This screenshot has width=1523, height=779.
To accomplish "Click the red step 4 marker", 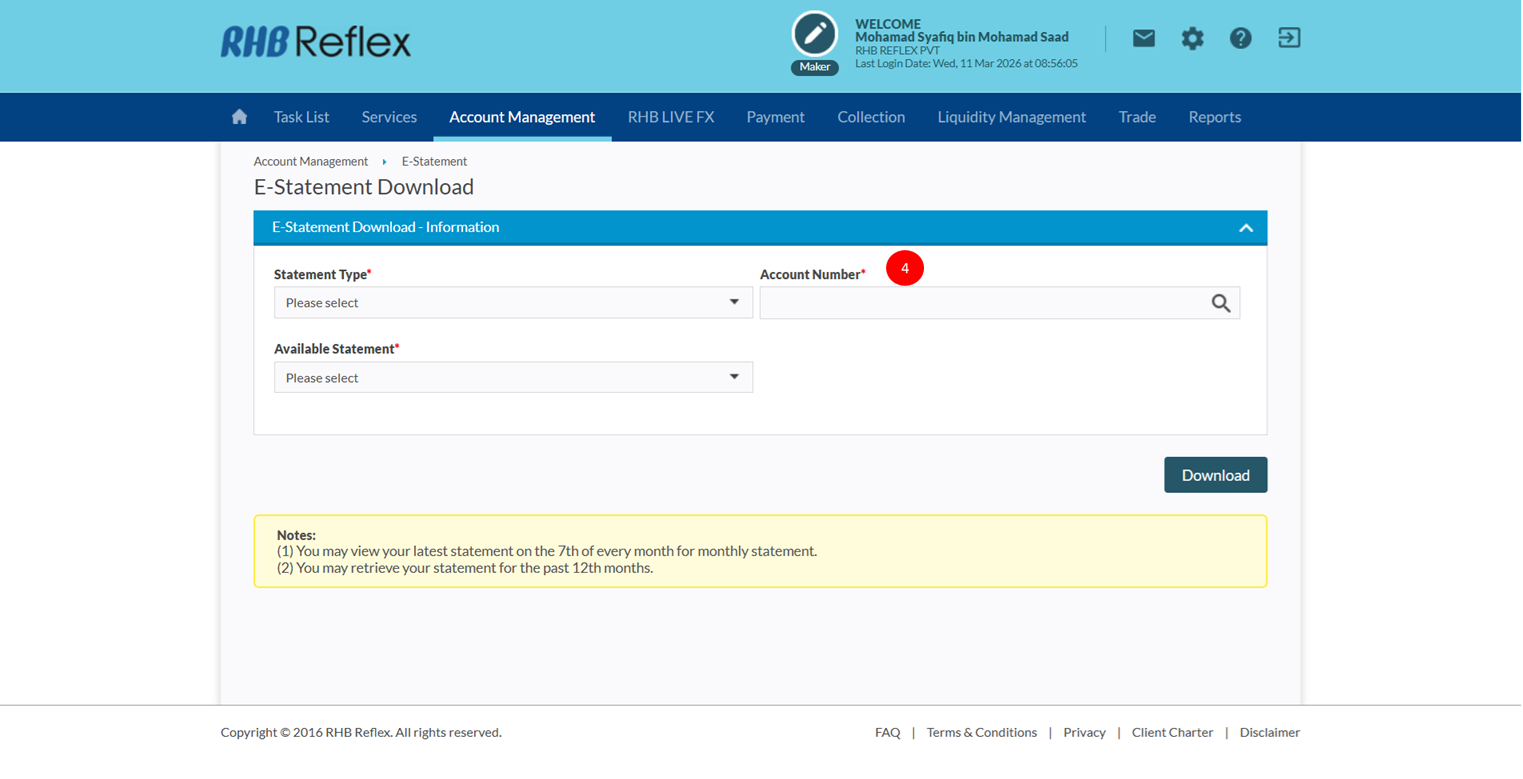I will (x=904, y=269).
